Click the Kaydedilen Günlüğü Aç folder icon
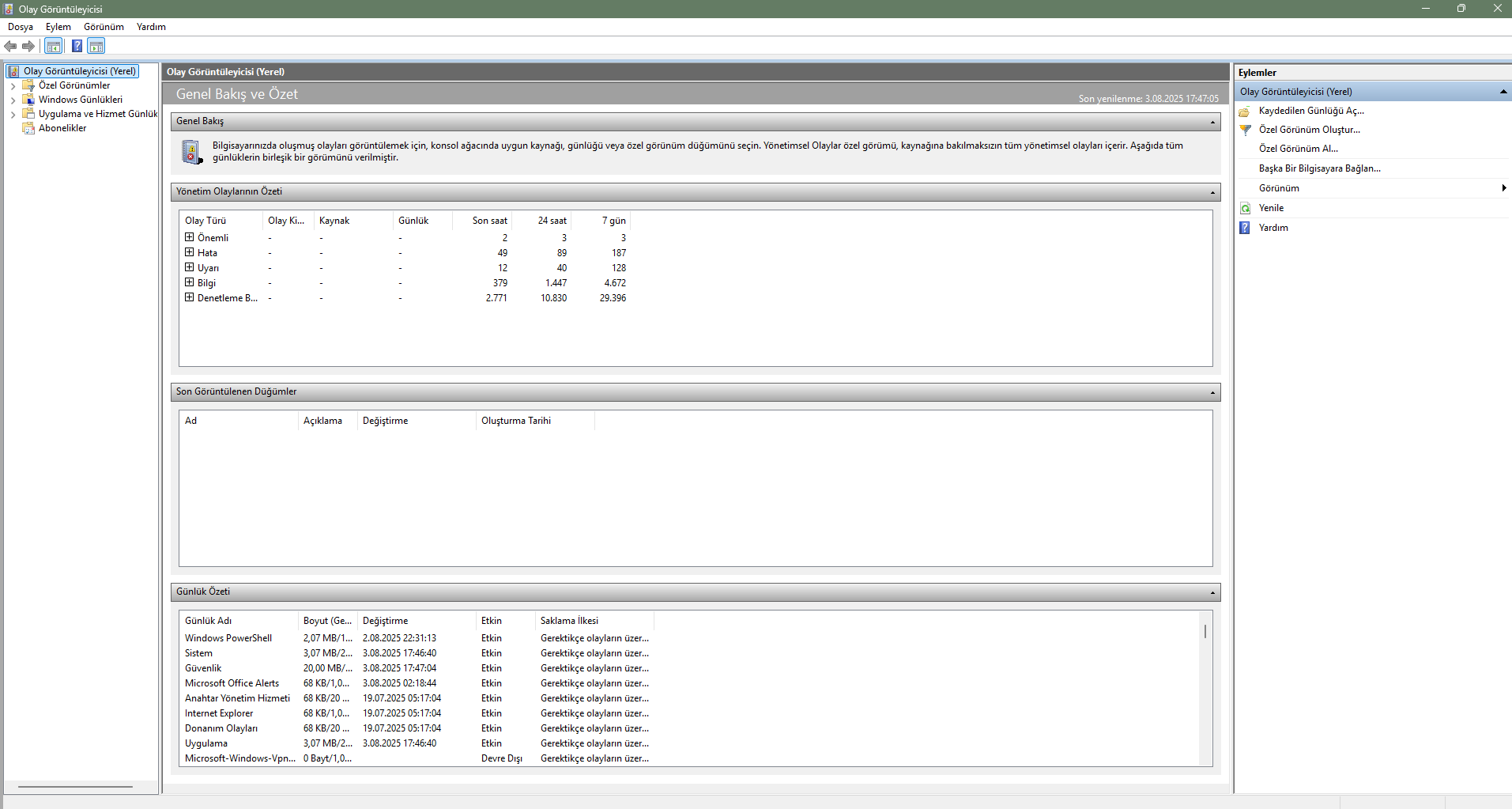 (1245, 112)
